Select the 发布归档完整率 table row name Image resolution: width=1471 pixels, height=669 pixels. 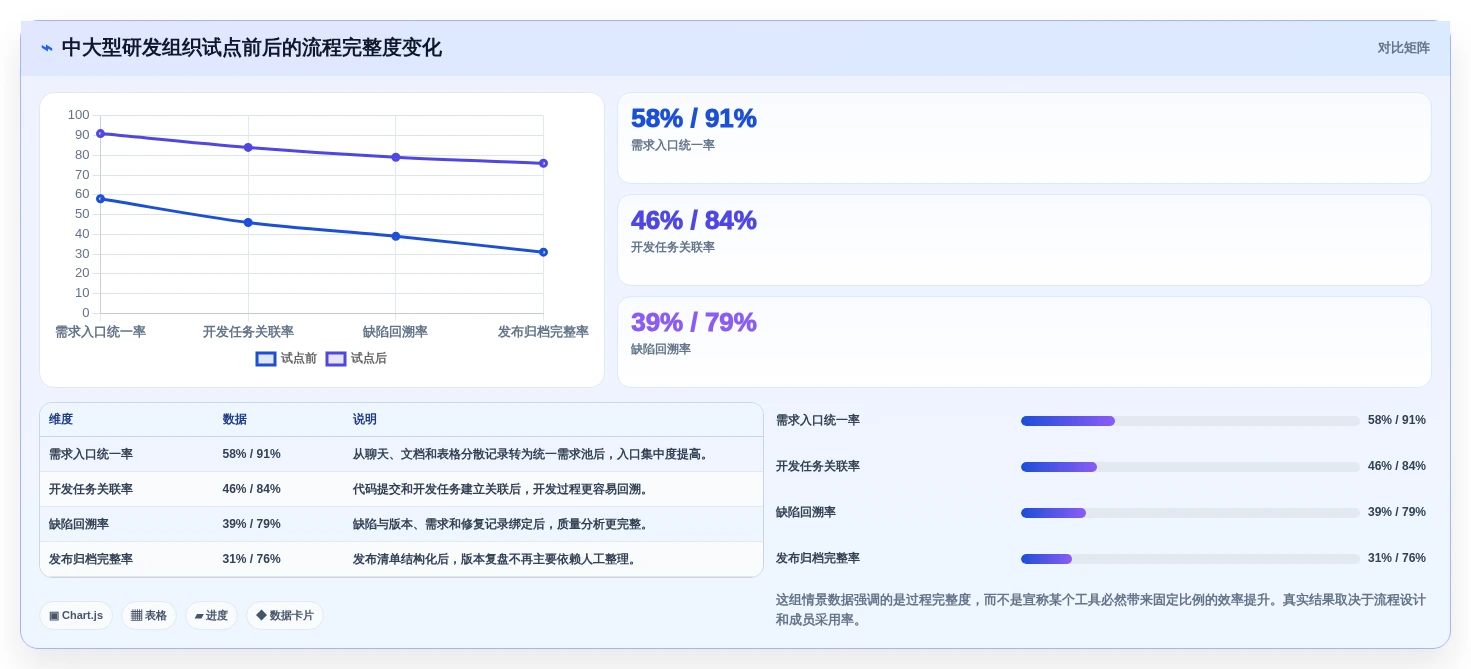coord(91,559)
